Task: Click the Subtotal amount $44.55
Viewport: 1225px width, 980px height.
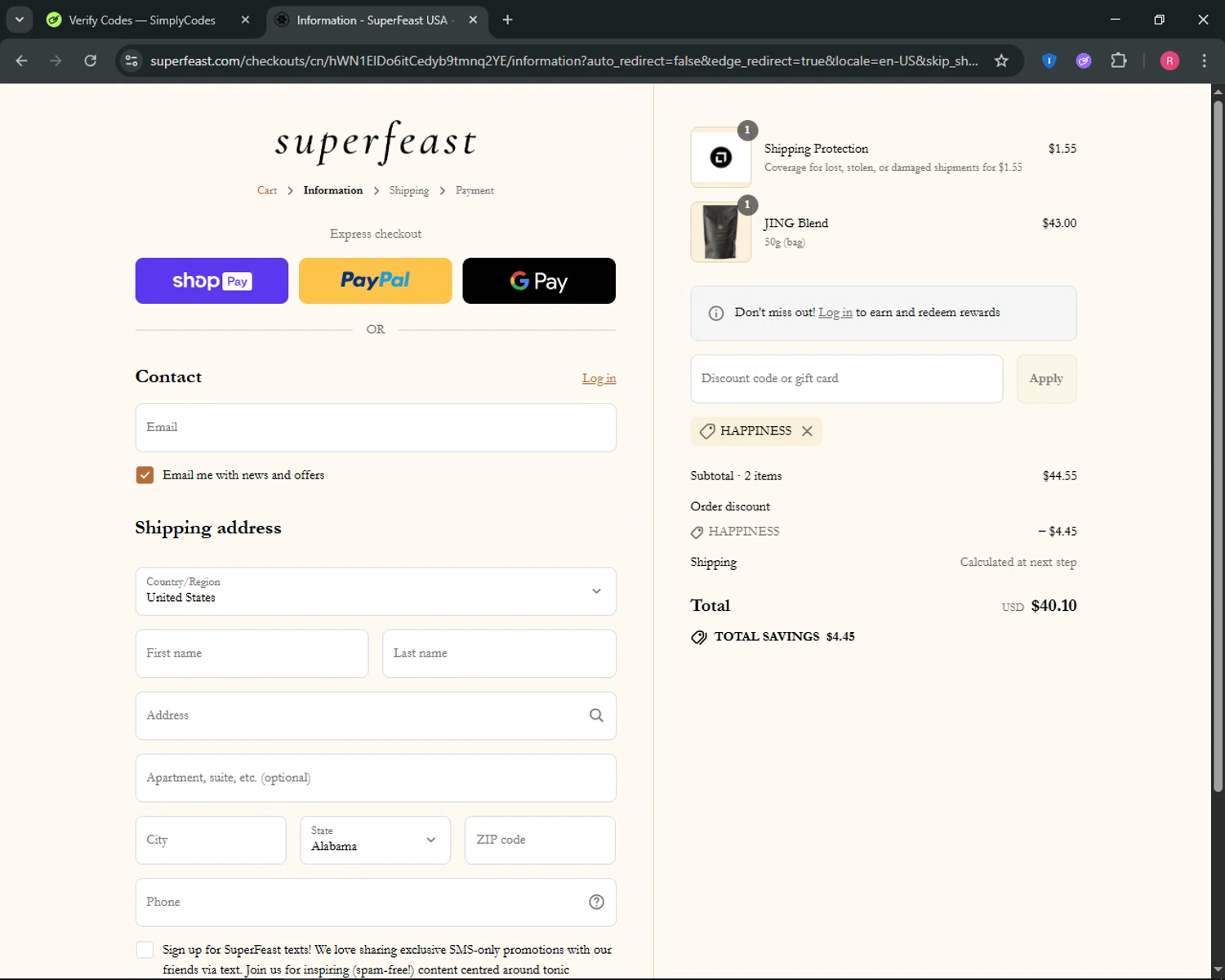Action: [x=1059, y=475]
